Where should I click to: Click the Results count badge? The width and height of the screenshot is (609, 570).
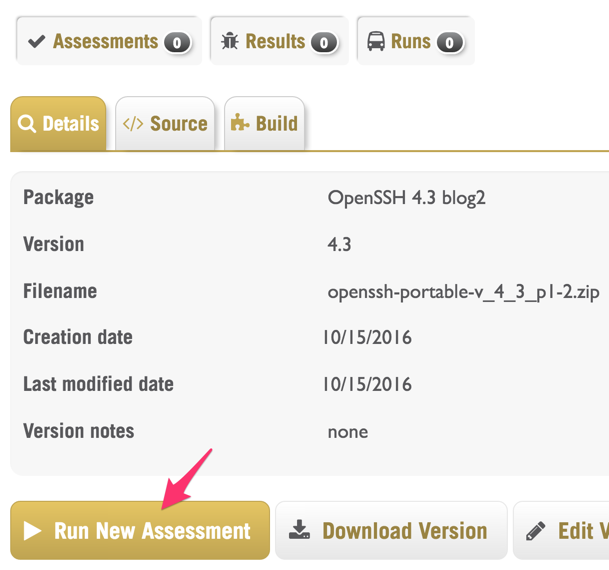click(324, 42)
